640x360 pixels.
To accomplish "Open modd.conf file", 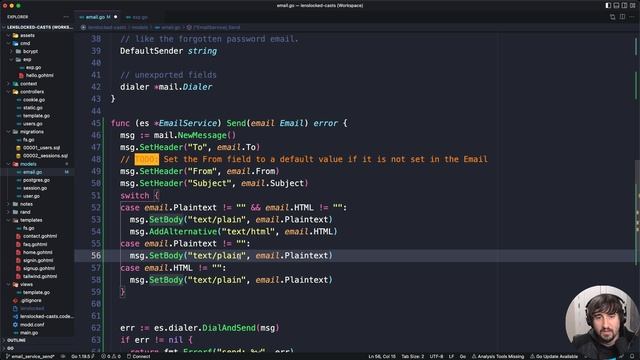I will coord(32,325).
